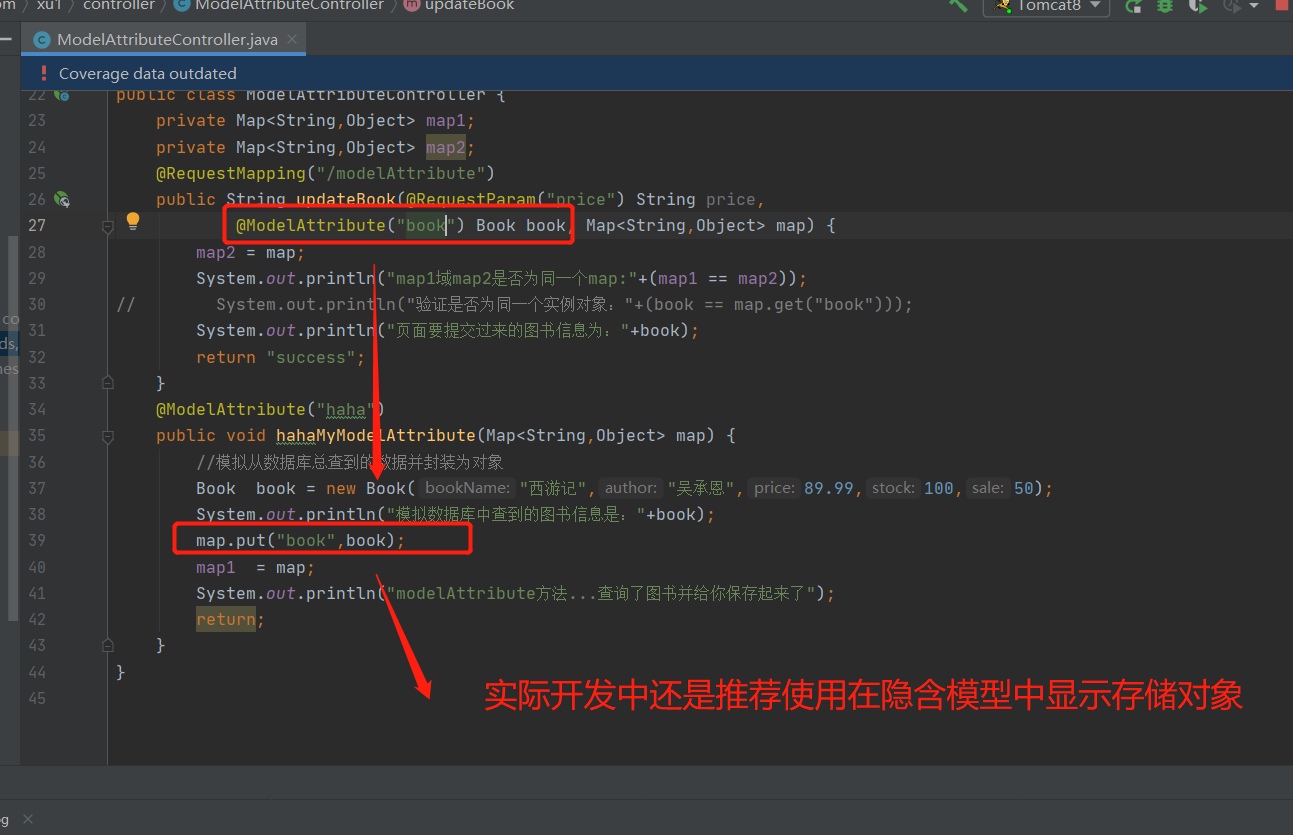Click the comment on line 36
Viewport: 1293px width, 835px height.
click(x=350, y=462)
